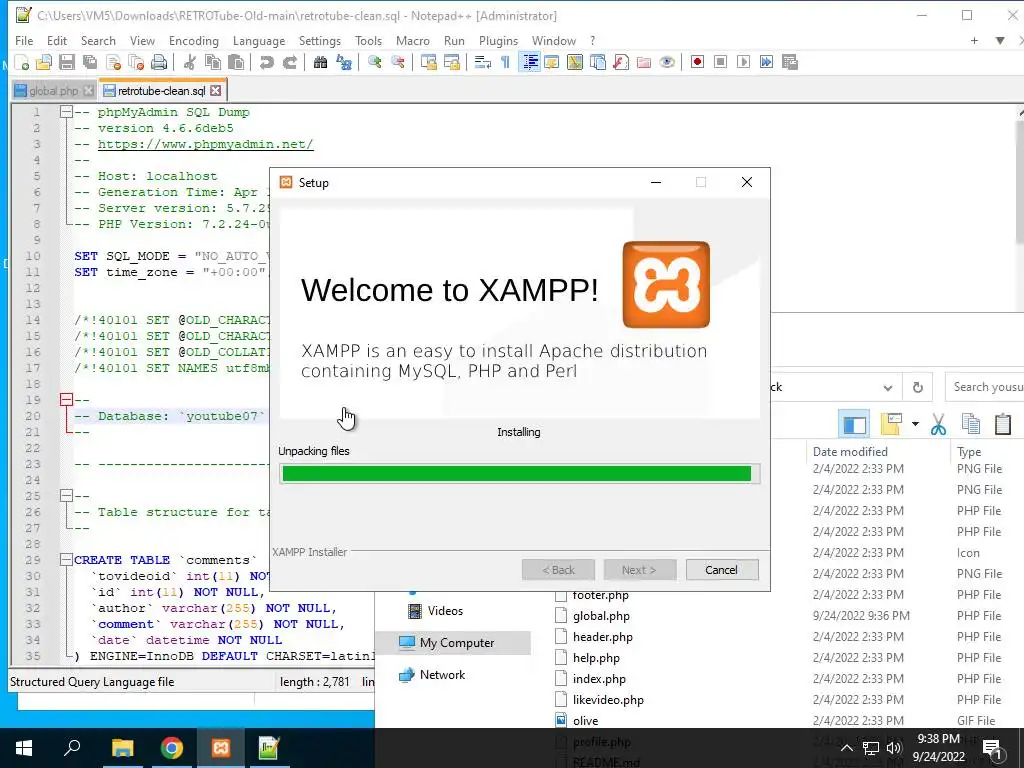
Task: Collapse the fold marker at line 1
Action: [66, 112]
